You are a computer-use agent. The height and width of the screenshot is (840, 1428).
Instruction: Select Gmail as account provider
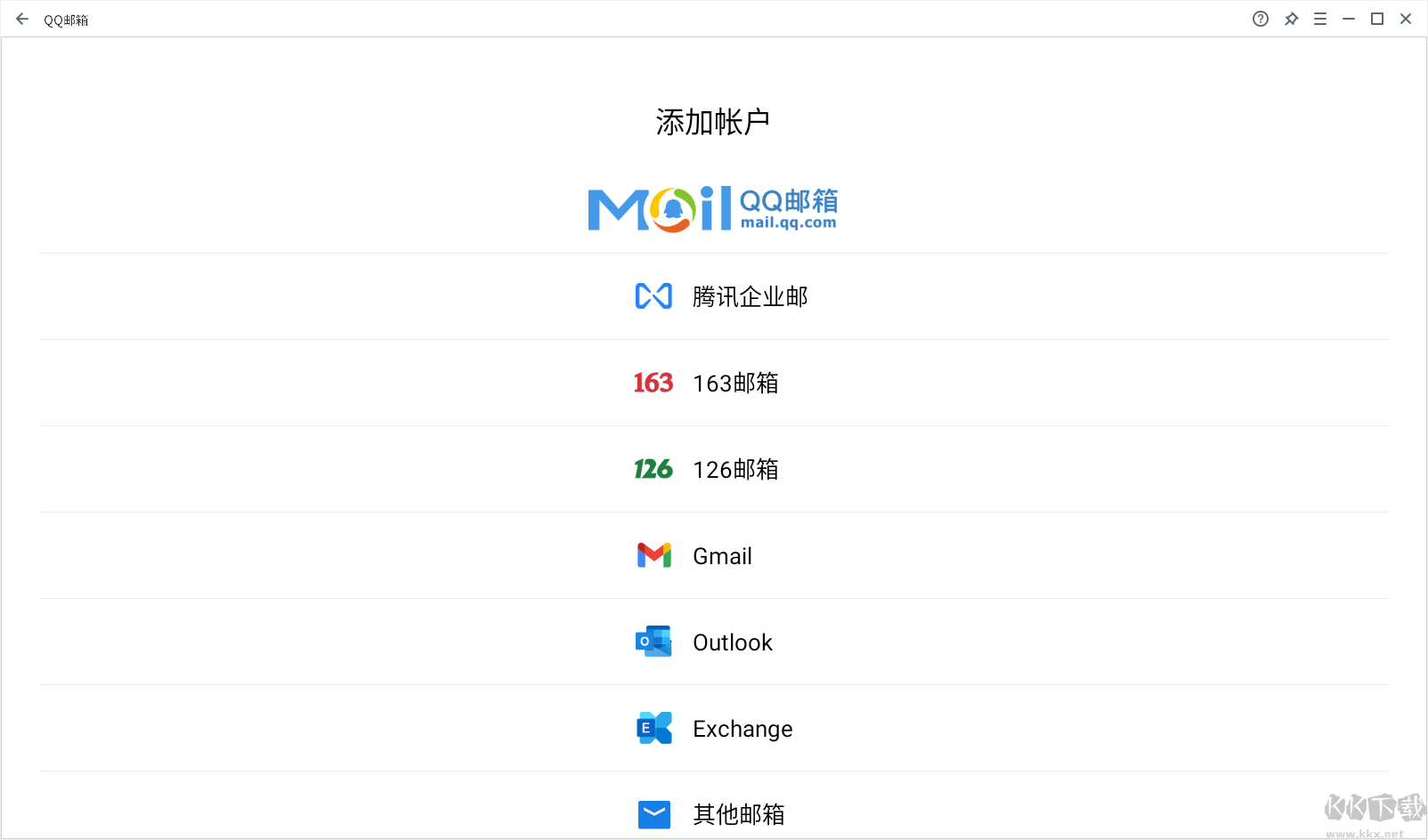pos(714,555)
